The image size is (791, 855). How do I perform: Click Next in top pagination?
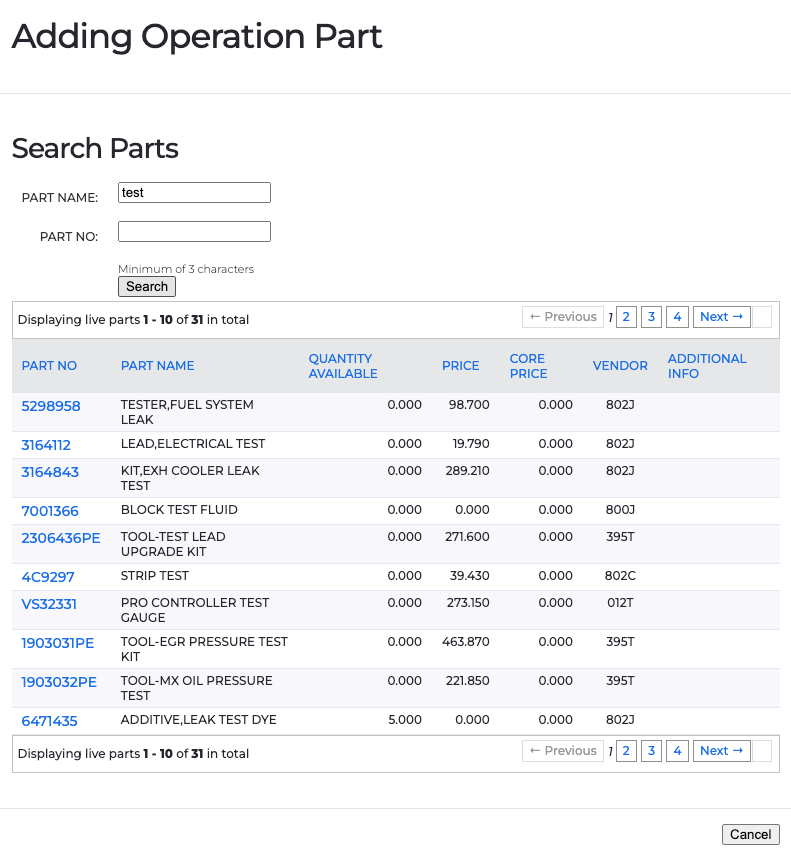coord(721,317)
